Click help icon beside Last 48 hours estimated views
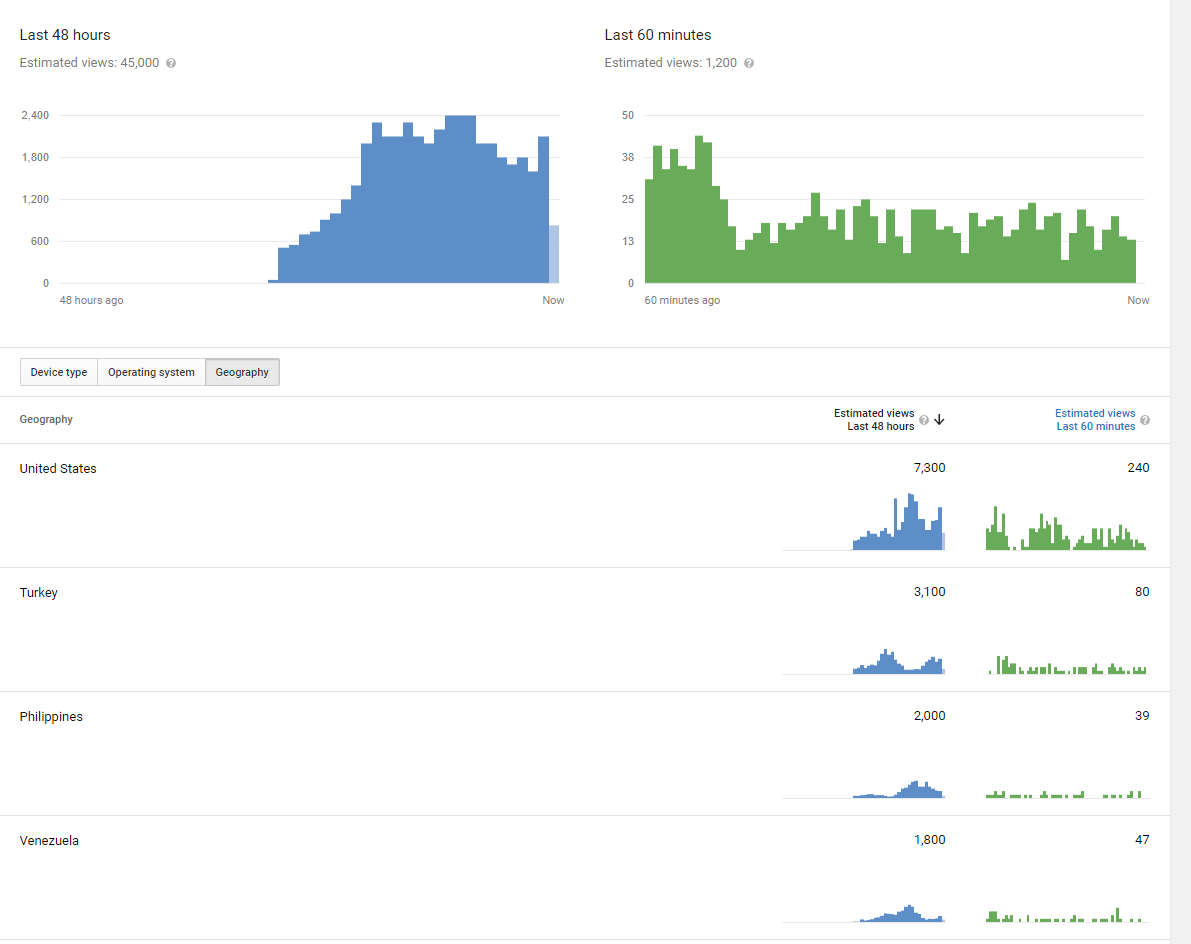 [171, 63]
